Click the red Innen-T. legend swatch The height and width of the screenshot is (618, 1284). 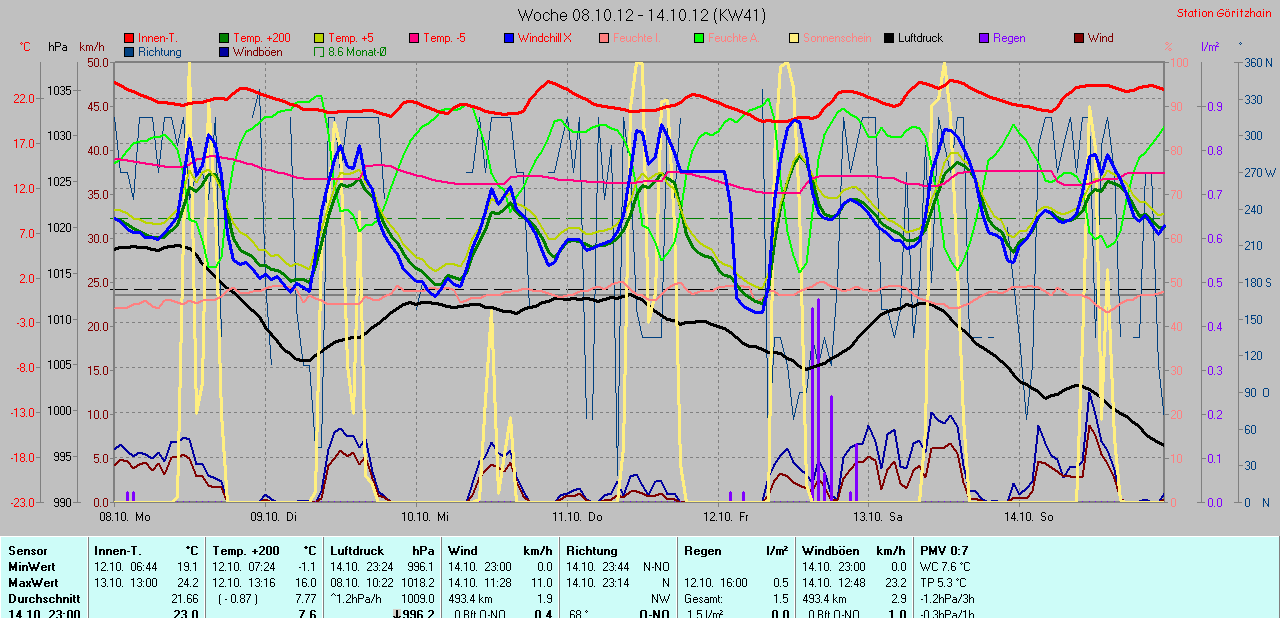(x=129, y=38)
